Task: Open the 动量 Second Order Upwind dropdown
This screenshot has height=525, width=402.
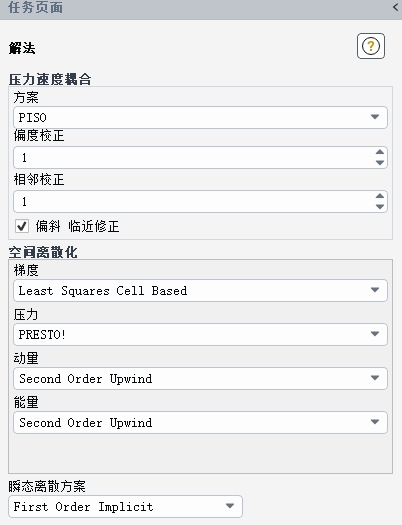Action: pyautogui.click(x=200, y=378)
